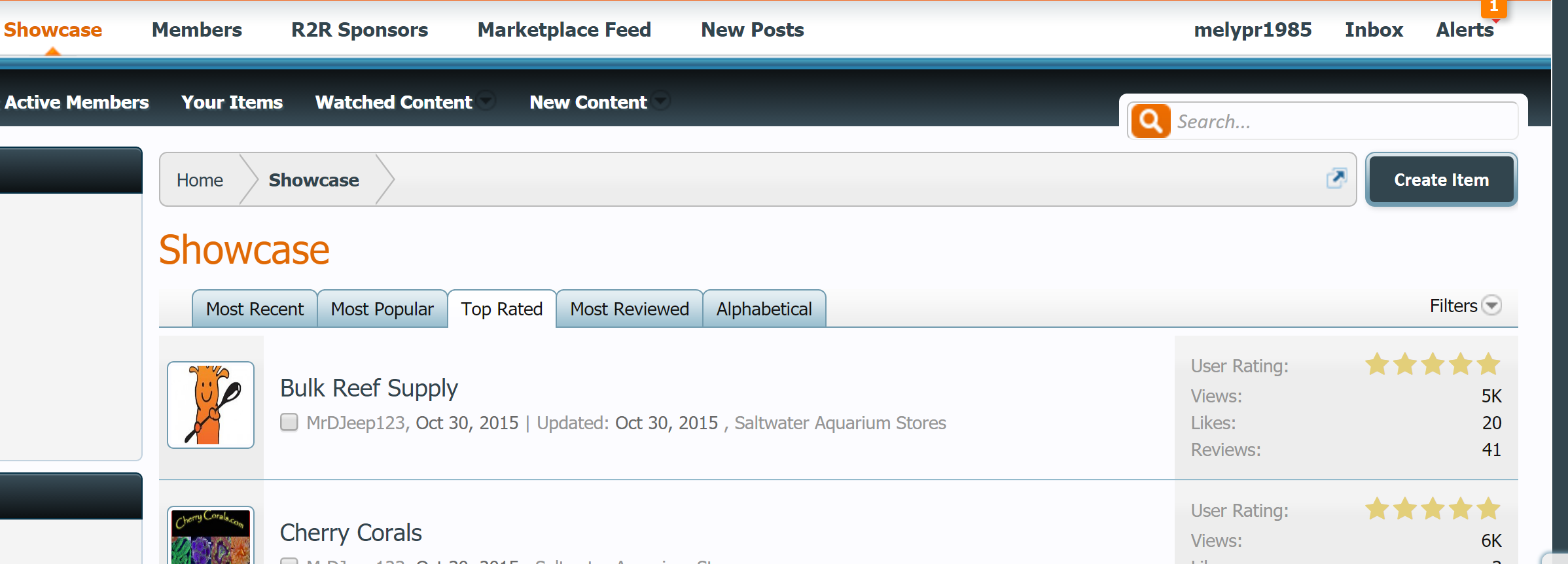
Task: Tick the Bulk Reef Supply checkbox
Action: (289, 422)
